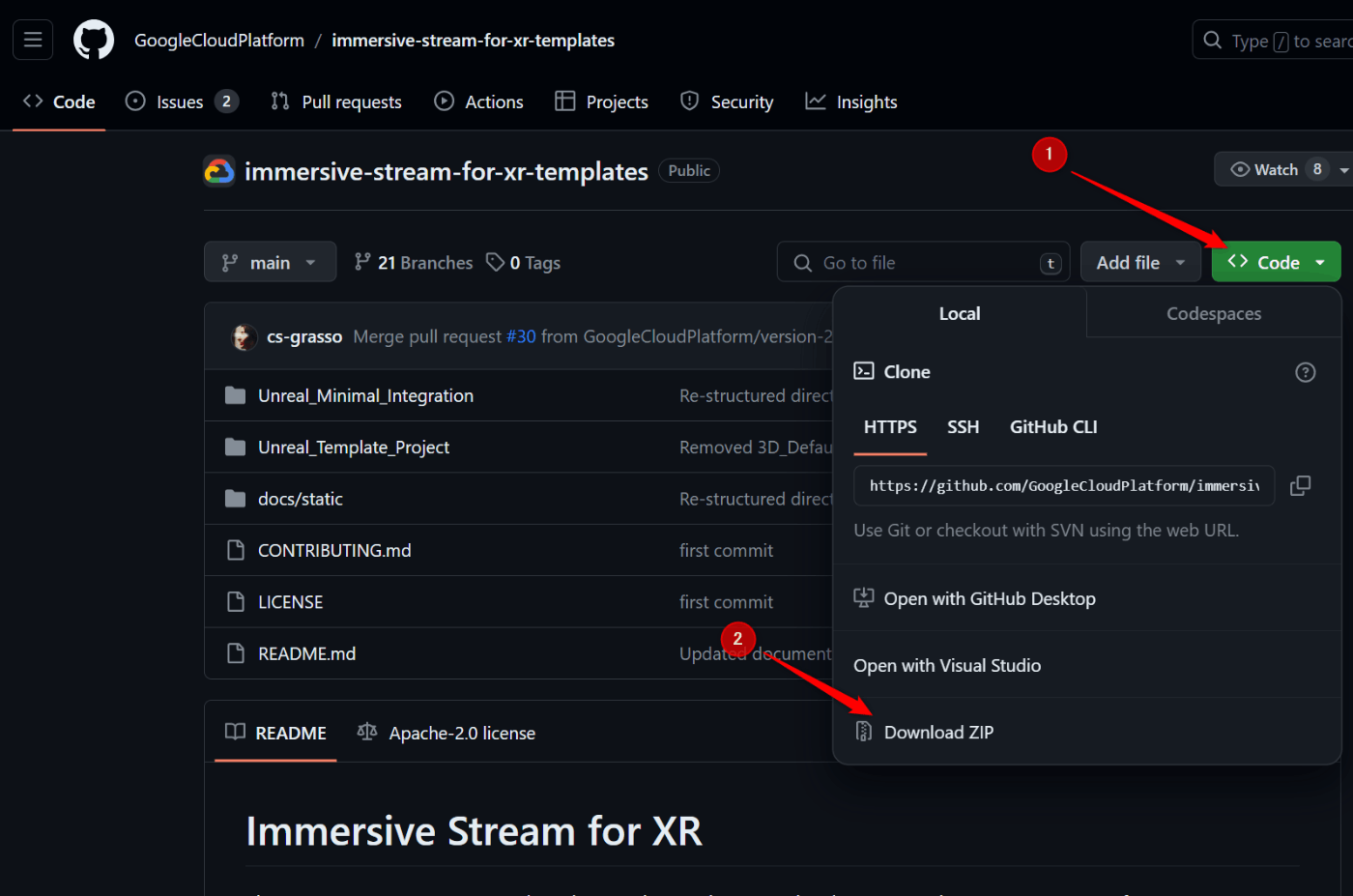
Task: Click the Public visibility label
Action: coord(689,170)
